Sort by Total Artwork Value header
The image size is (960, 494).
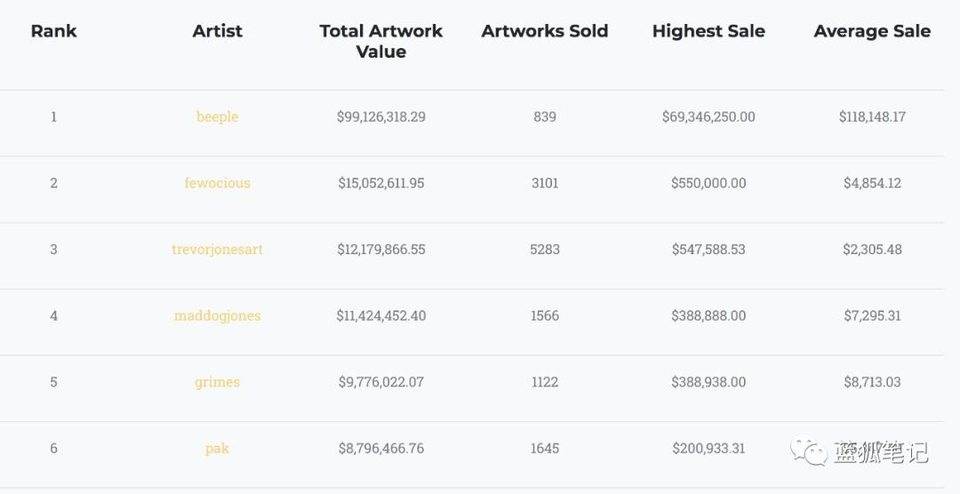pos(381,41)
